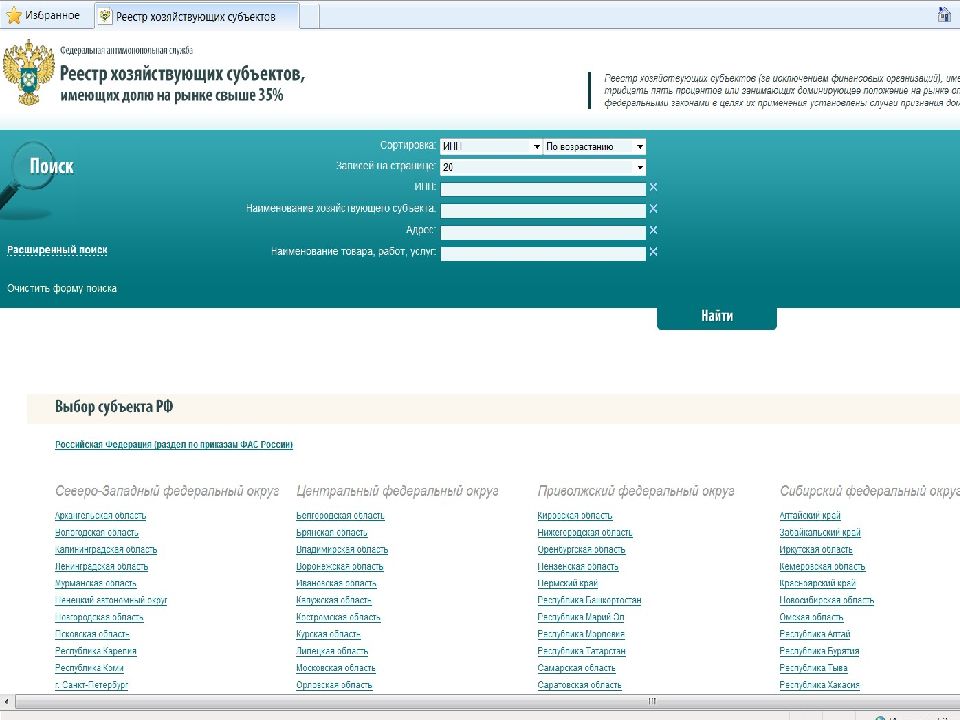
Task: Focus the Адрес input field
Action: (543, 233)
